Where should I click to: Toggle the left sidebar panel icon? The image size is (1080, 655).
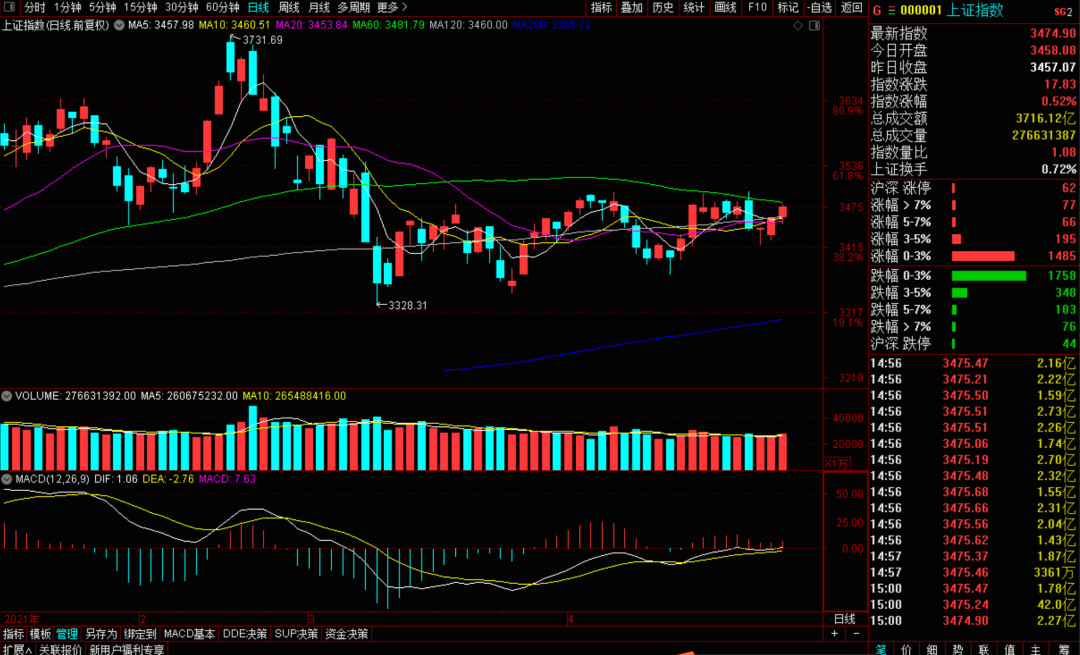coord(10,7)
